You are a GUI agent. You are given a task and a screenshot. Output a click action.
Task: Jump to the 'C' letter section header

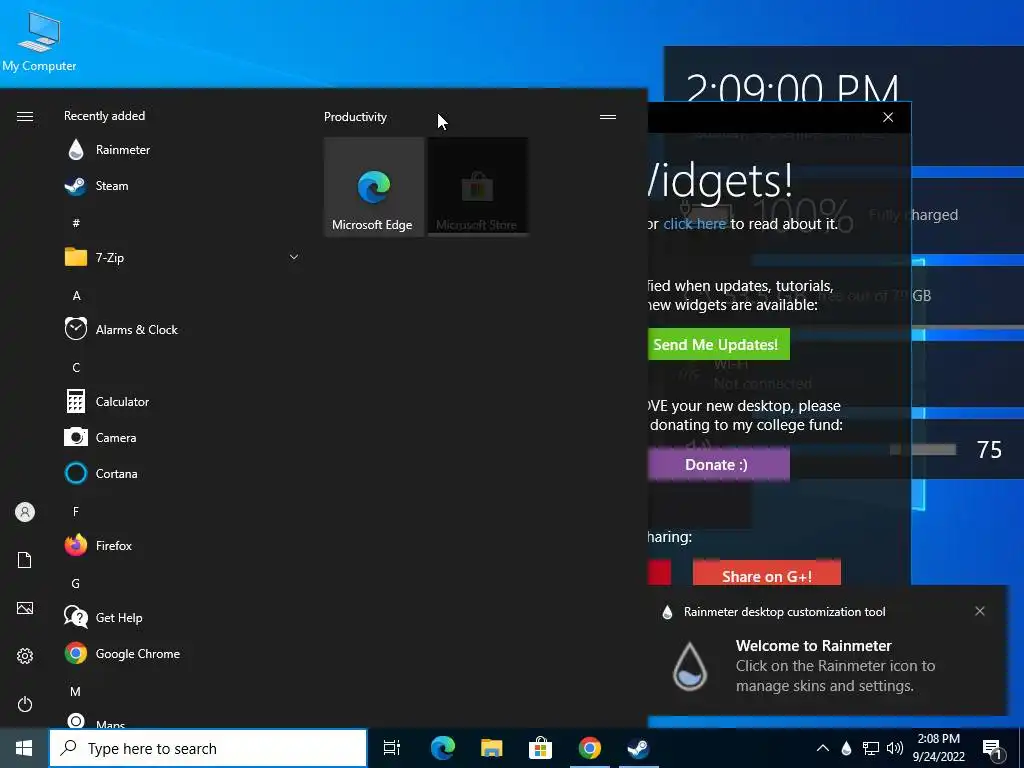pyautogui.click(x=76, y=367)
